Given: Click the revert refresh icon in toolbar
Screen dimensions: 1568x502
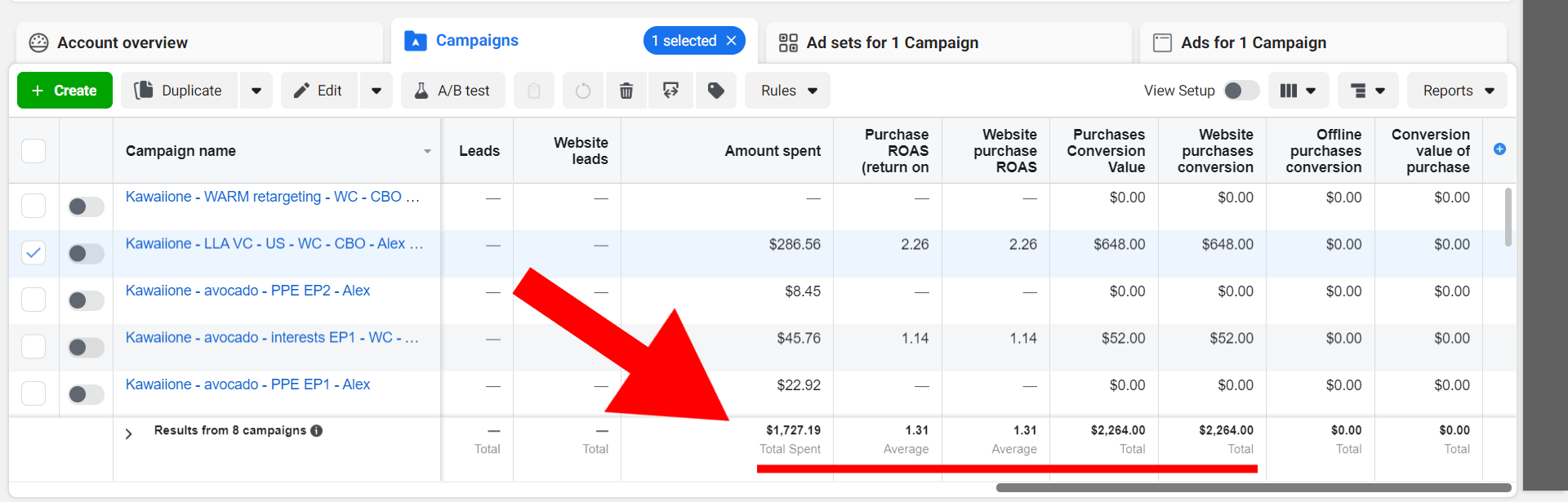Looking at the screenshot, I should pyautogui.click(x=582, y=91).
